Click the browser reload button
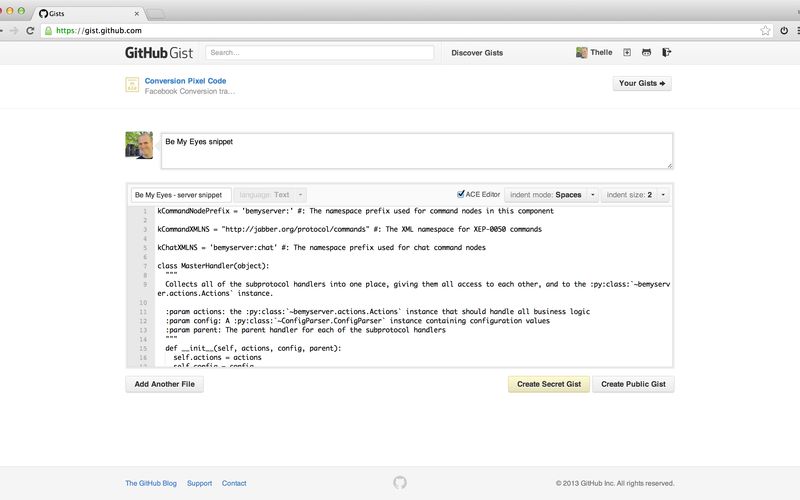 [x=31, y=31]
